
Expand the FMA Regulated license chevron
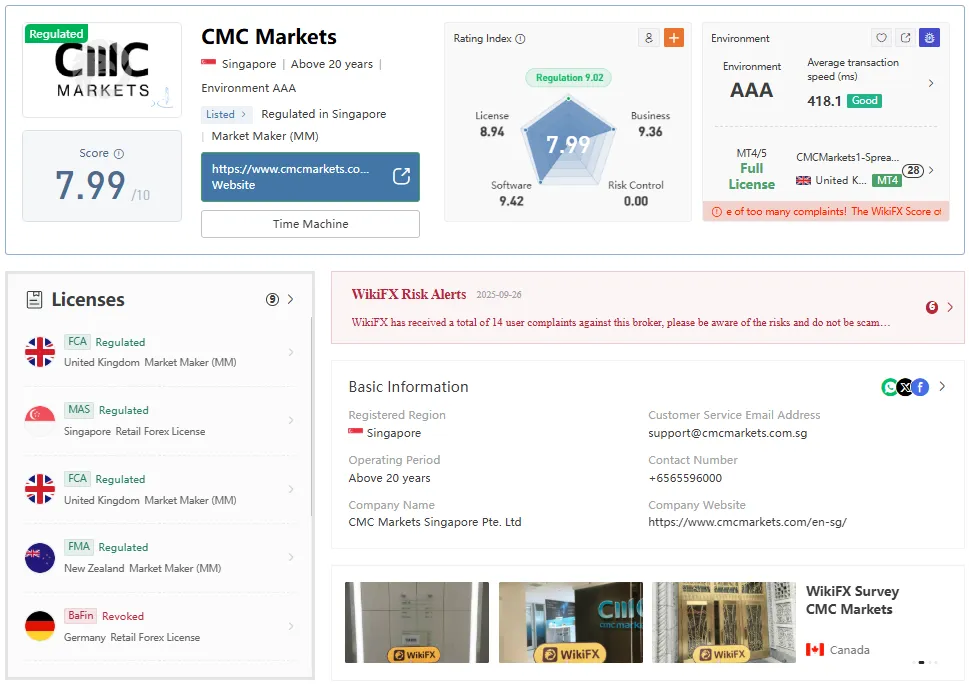point(290,558)
